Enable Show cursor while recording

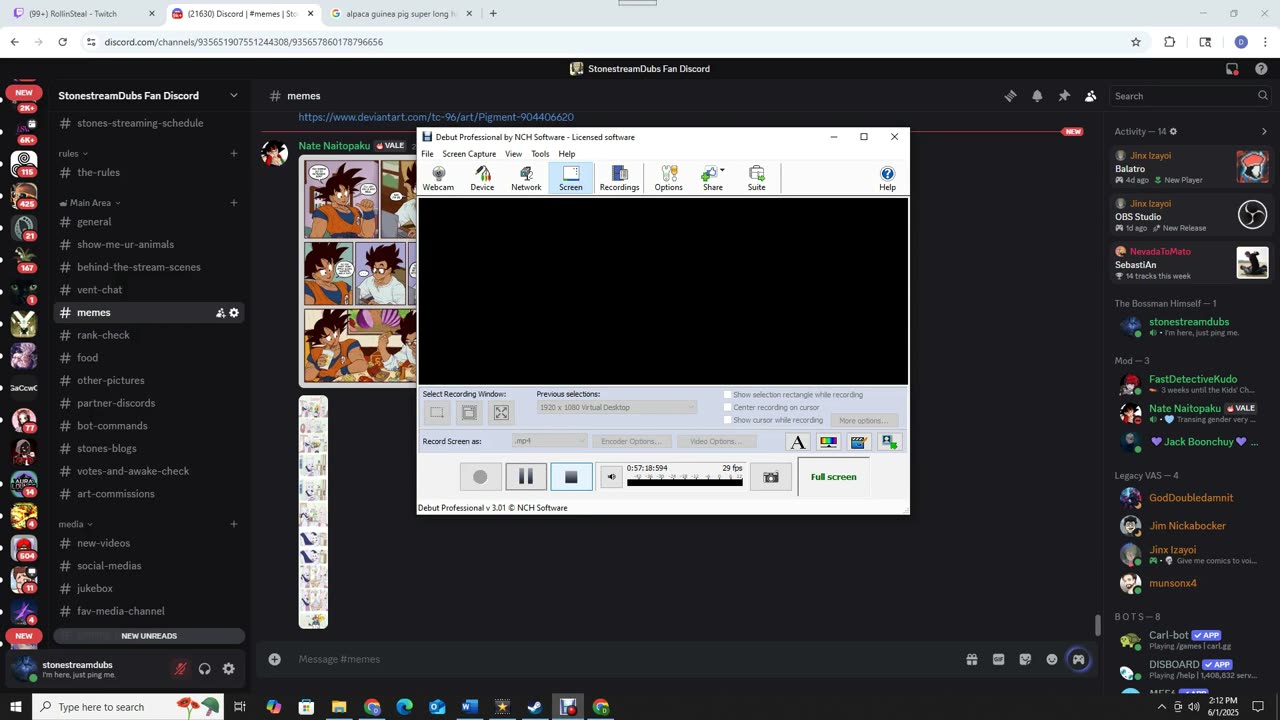coord(728,420)
